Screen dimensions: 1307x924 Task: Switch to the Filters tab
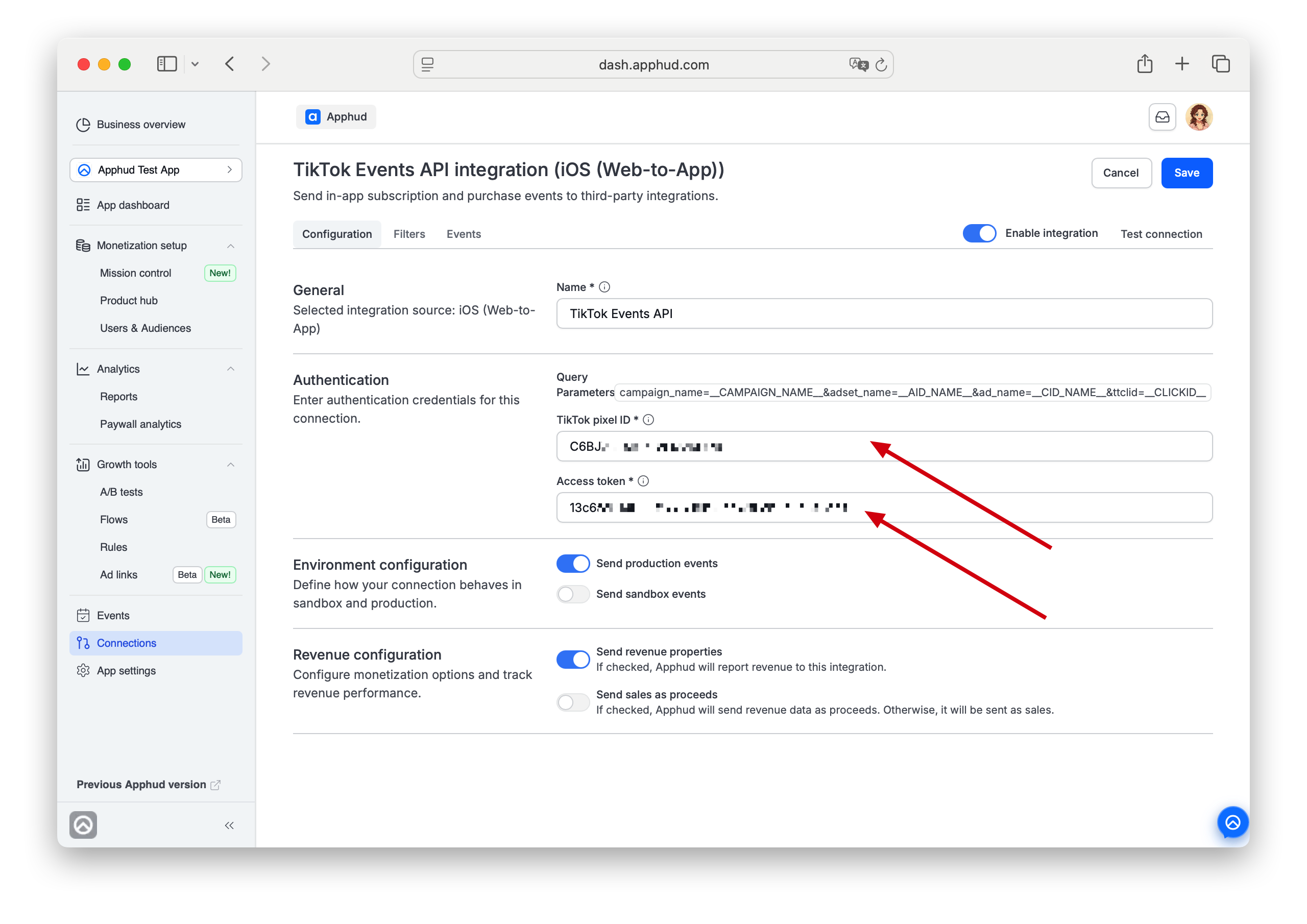409,234
